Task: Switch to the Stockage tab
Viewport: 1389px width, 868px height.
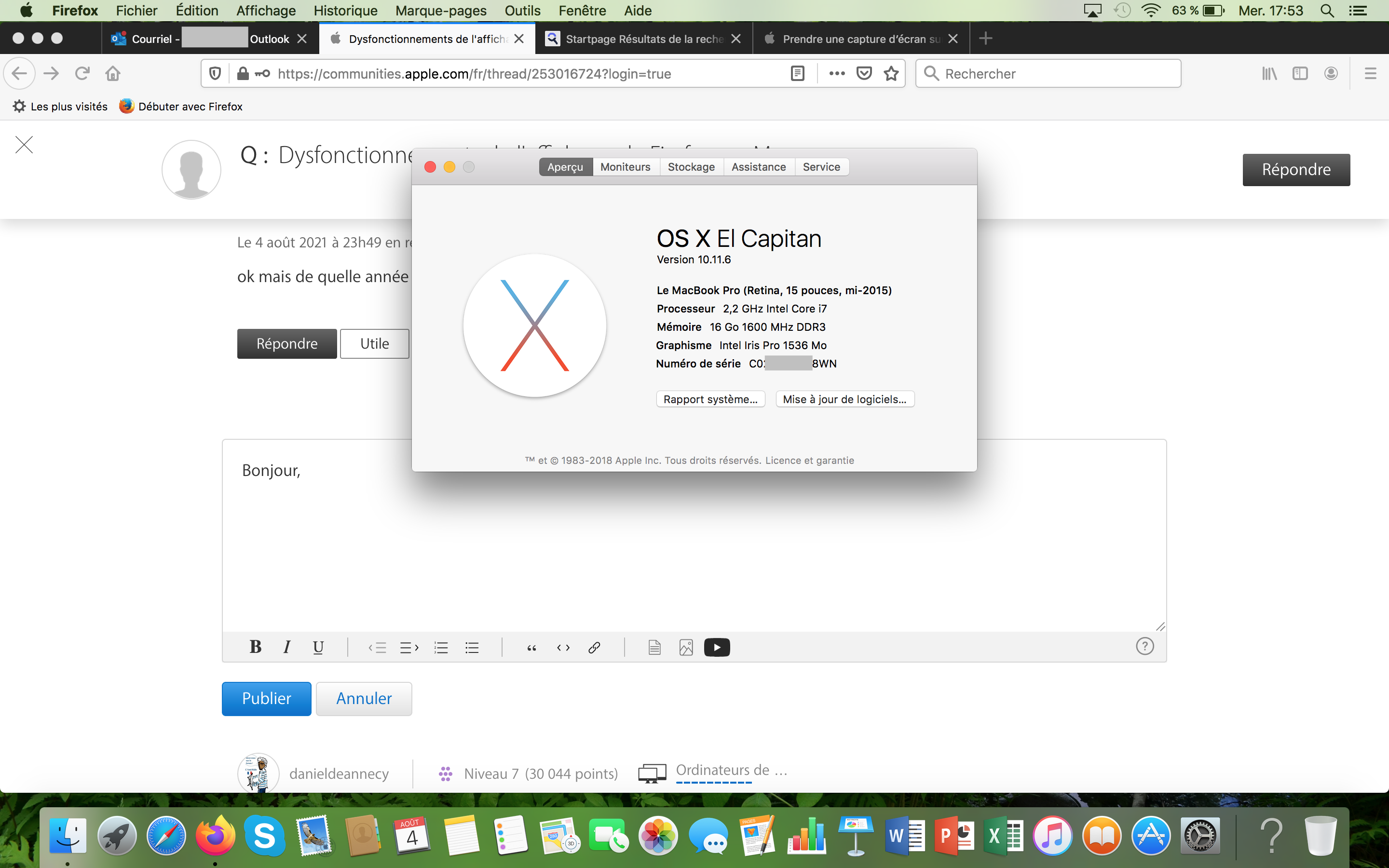Action: click(x=691, y=167)
